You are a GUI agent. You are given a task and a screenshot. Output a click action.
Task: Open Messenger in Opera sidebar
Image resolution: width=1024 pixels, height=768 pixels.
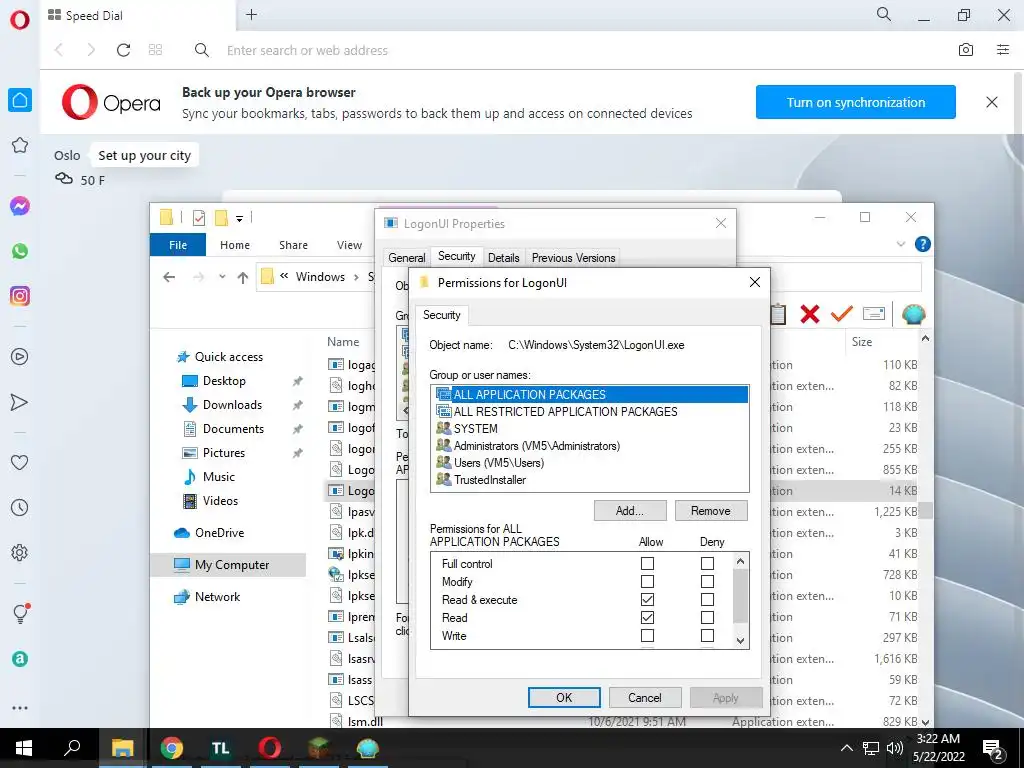[20, 206]
